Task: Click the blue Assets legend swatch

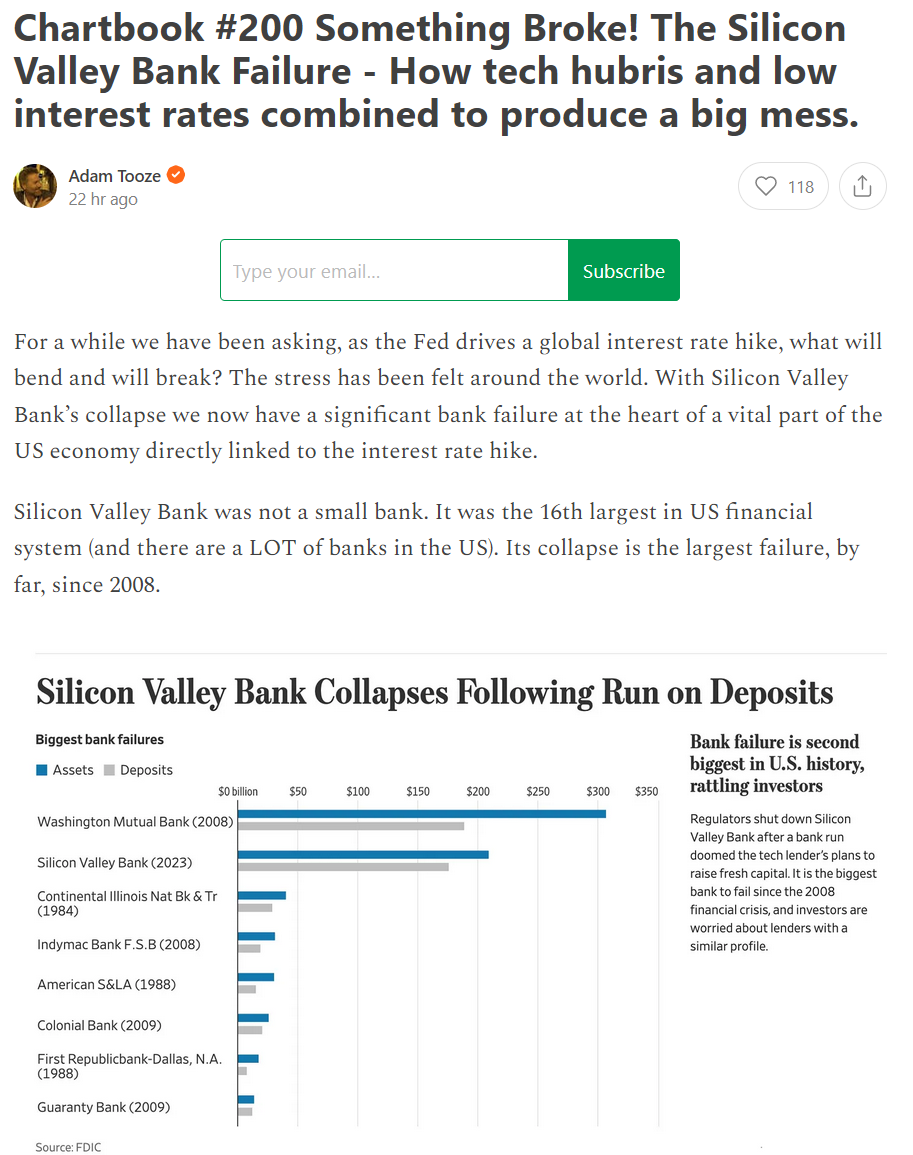Action: point(42,770)
